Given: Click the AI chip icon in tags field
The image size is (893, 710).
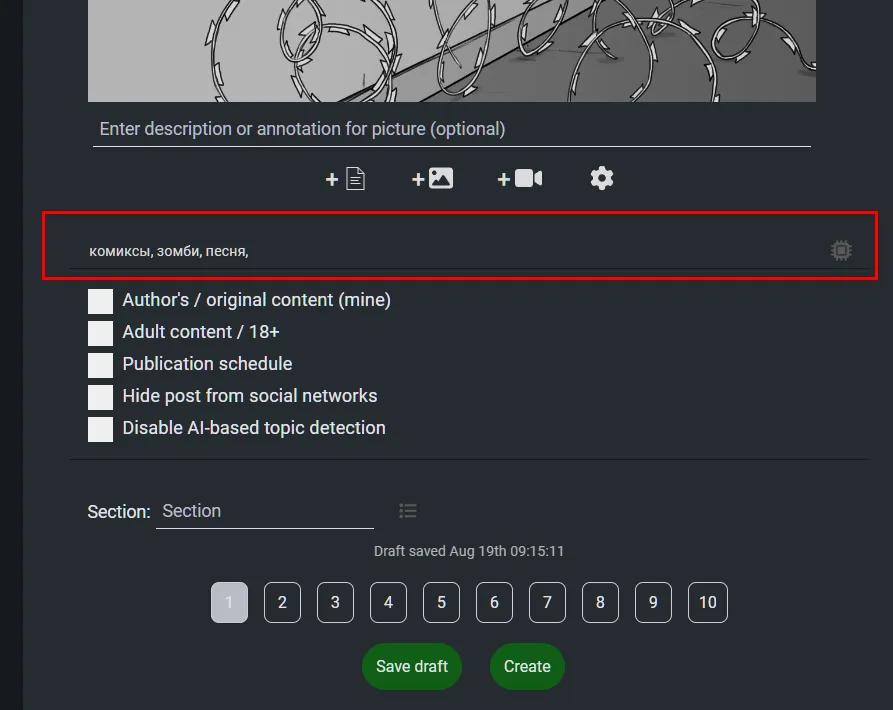Looking at the screenshot, I should (841, 251).
